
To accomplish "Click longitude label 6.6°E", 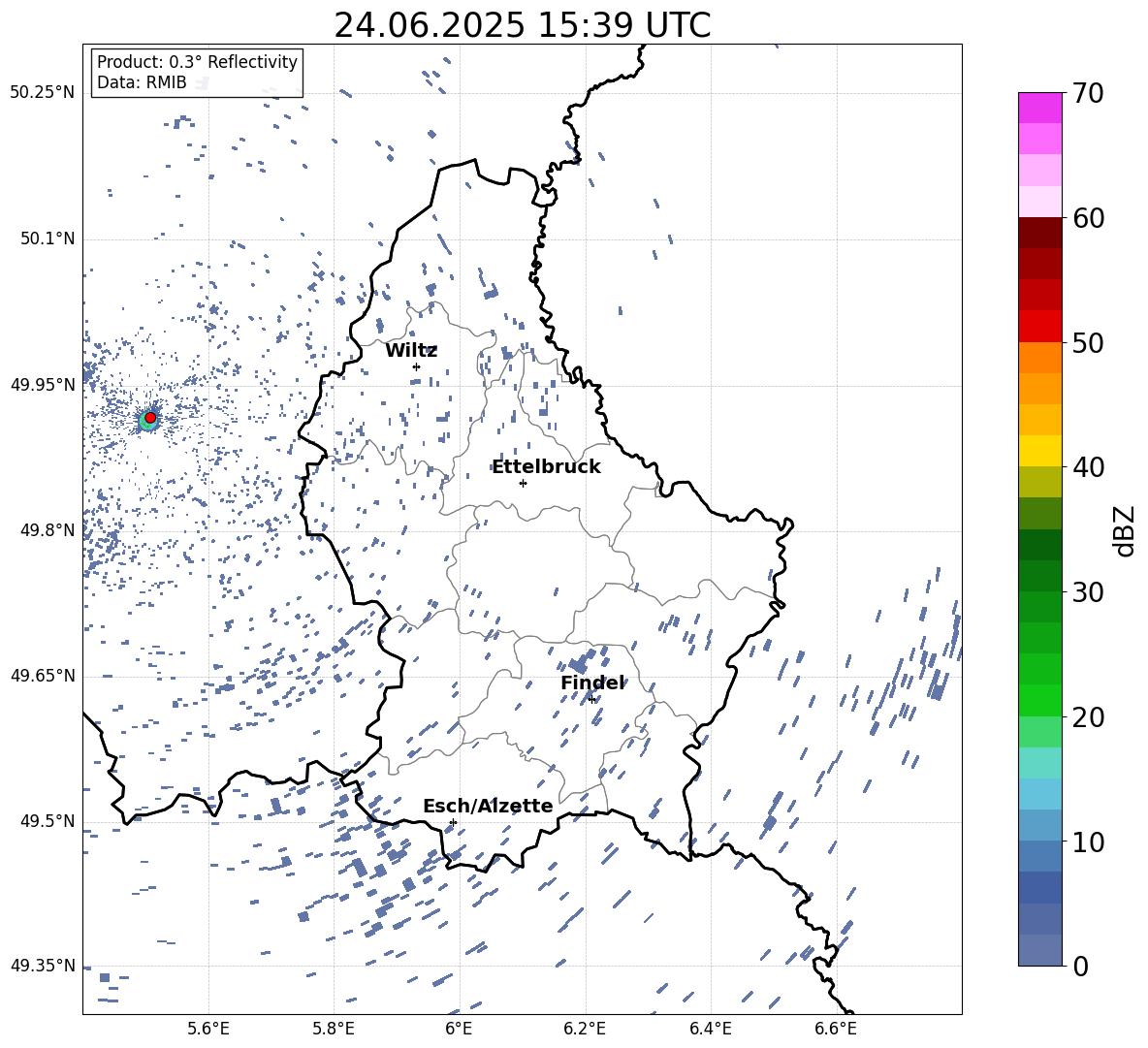I will pos(836,1029).
